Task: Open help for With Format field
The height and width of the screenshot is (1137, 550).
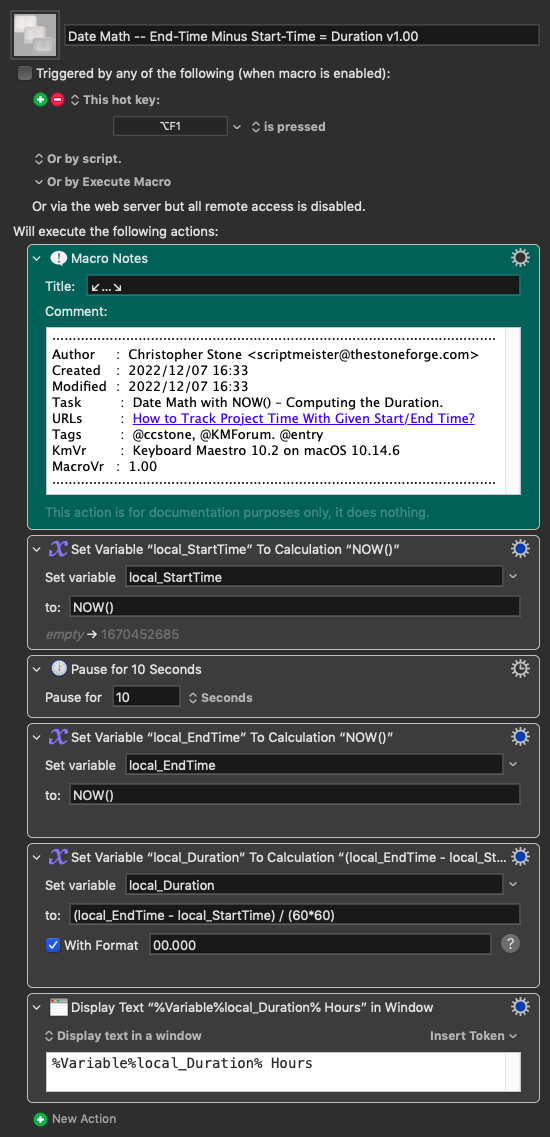Action: coord(510,943)
